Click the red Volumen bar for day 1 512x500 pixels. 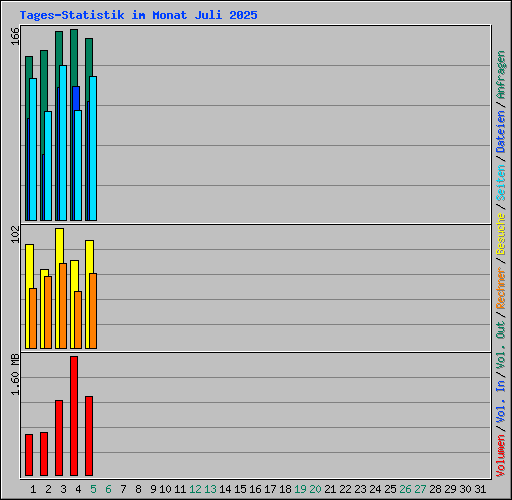pyautogui.click(x=29, y=455)
